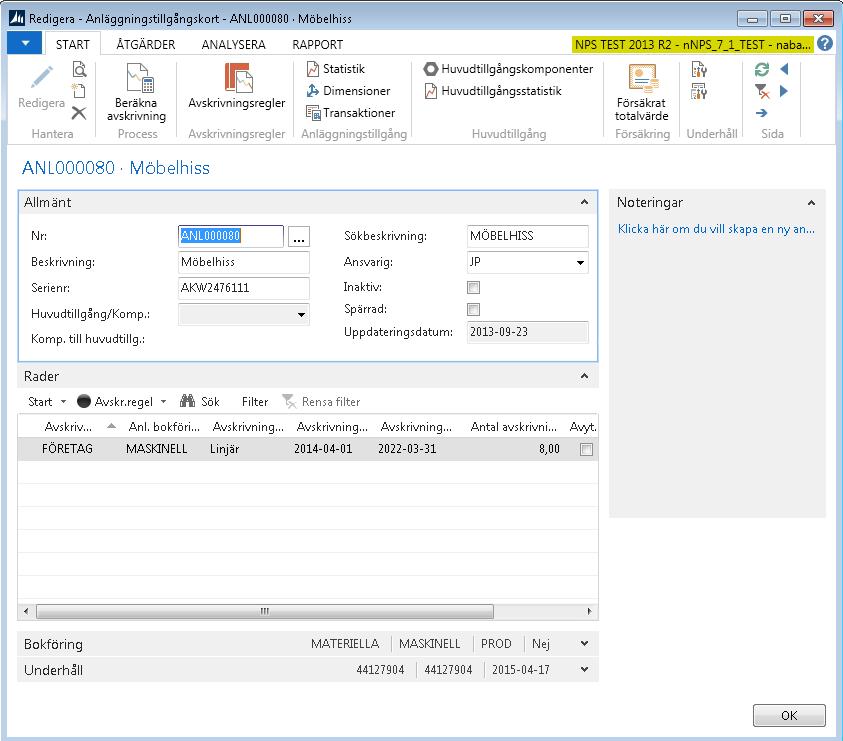Open Transaktioner
843x741 pixels.
pyautogui.click(x=351, y=112)
